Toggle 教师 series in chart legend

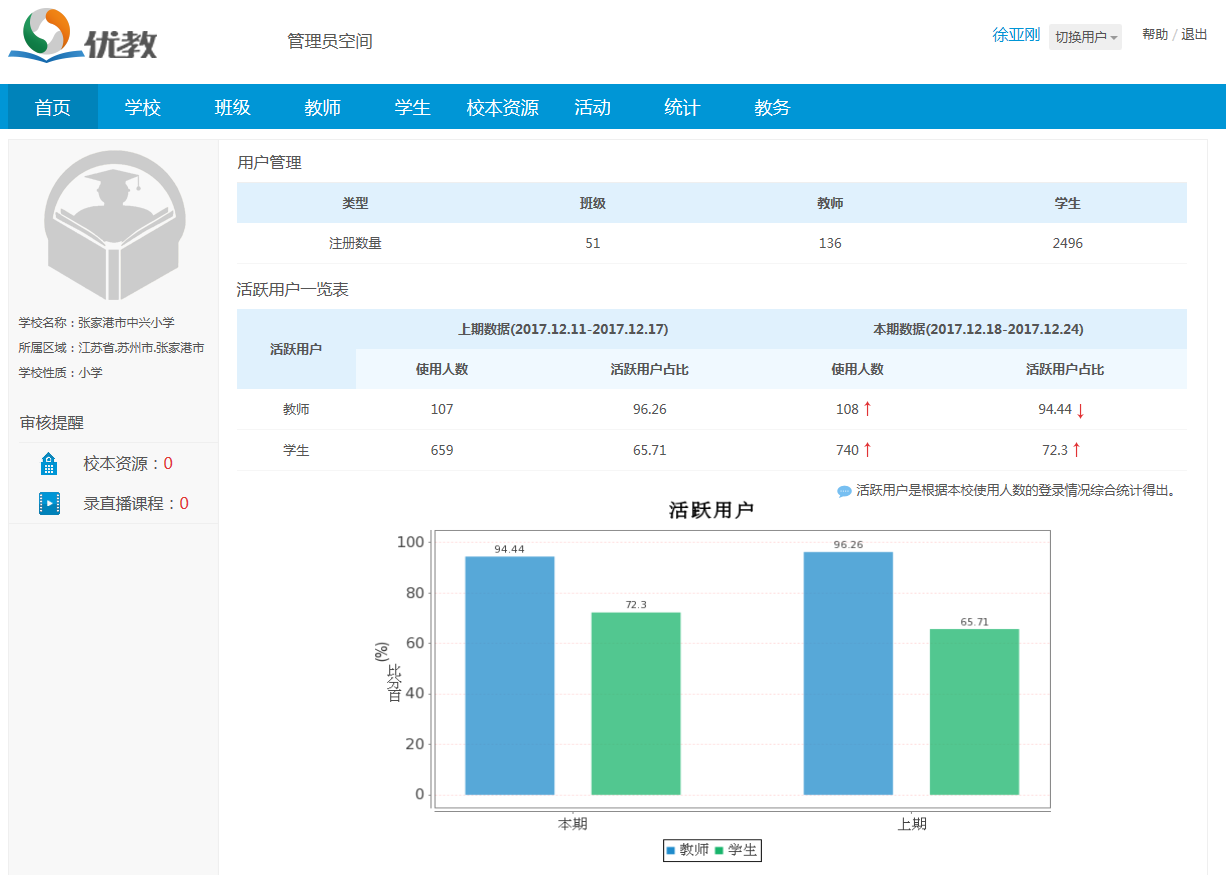(687, 850)
